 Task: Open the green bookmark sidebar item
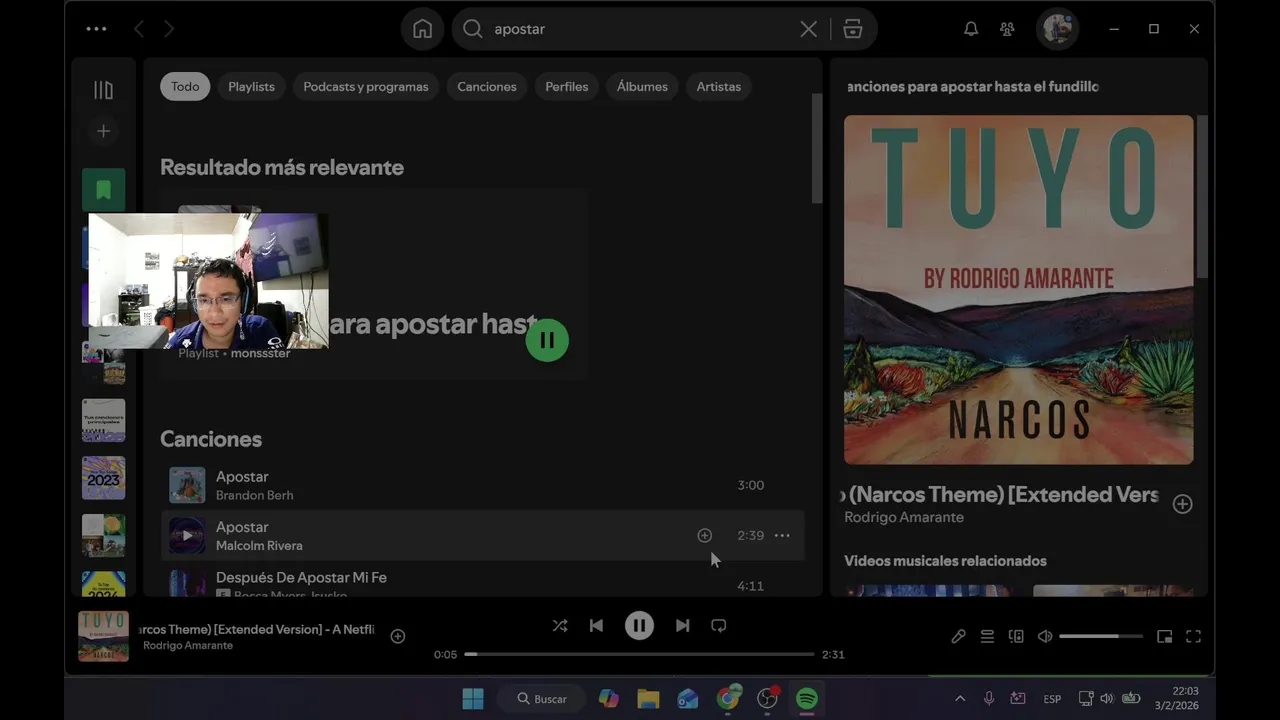point(103,190)
